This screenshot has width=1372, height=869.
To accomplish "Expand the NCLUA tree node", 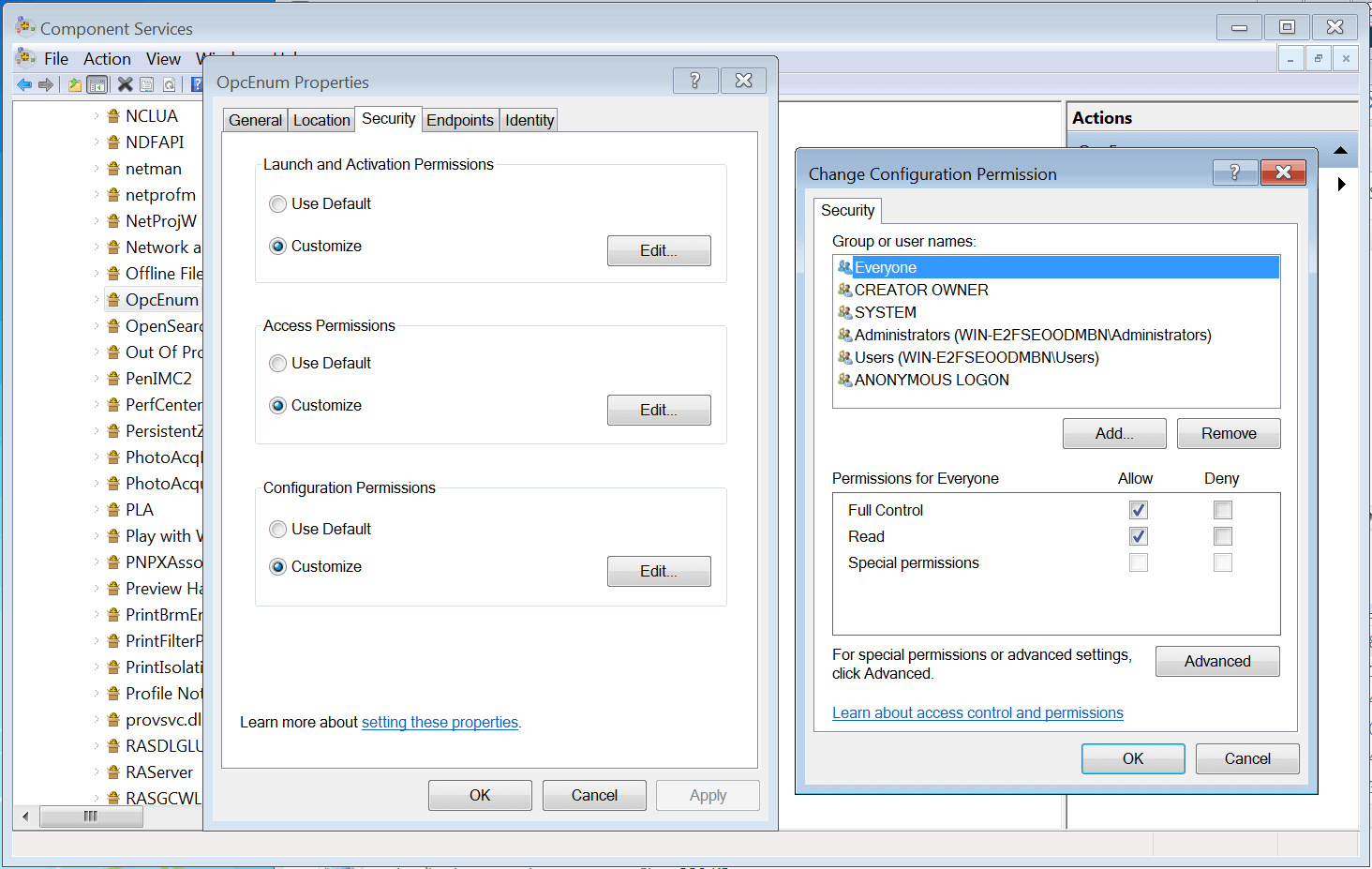I will 97,116.
